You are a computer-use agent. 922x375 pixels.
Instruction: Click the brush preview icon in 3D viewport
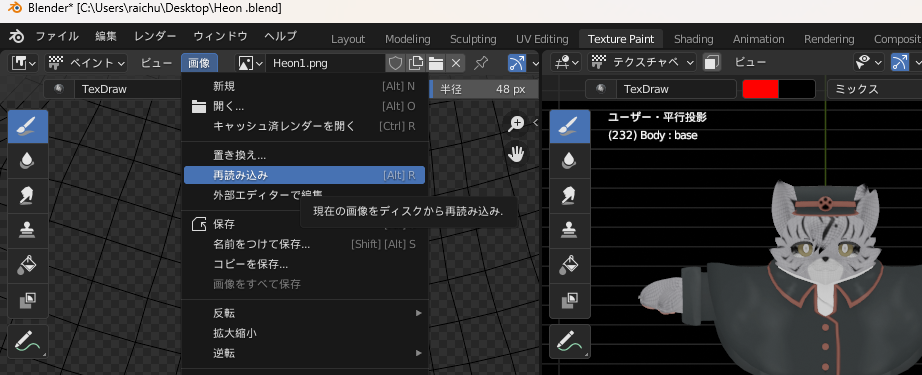[x=600, y=89]
